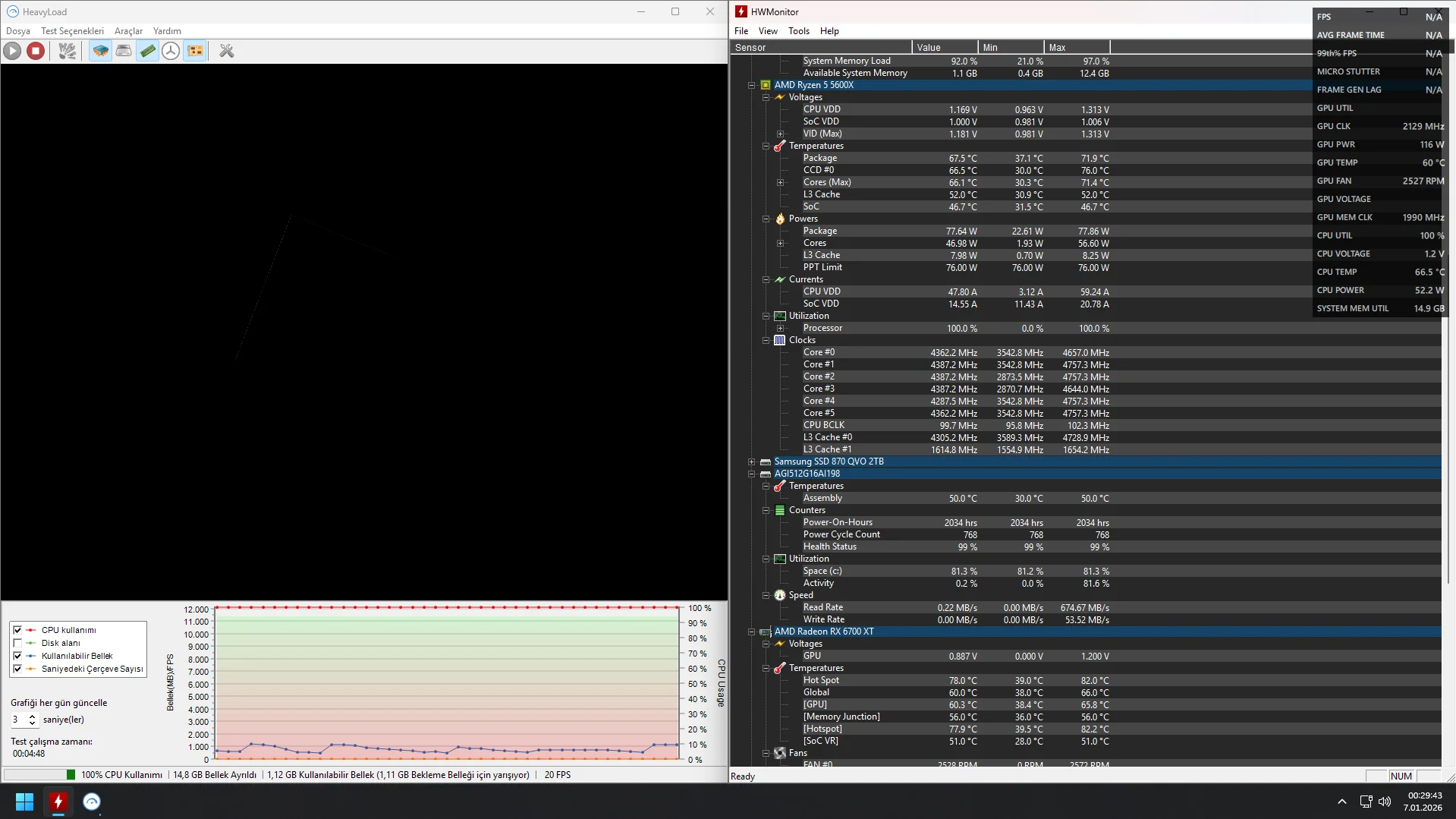Open the Yardım menu
This screenshot has height=819, width=1456.
(x=167, y=31)
